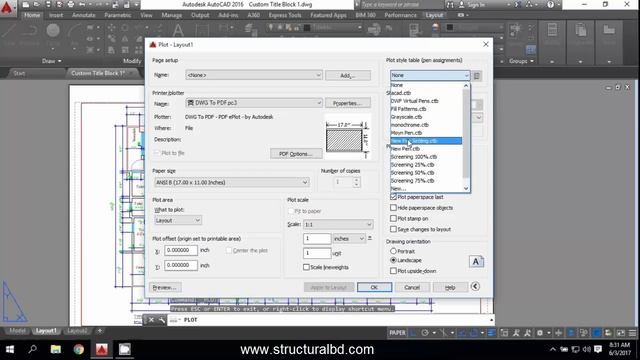Enable Scale lineweights checkbox
Viewport: 640px width, 360px height.
(306, 267)
